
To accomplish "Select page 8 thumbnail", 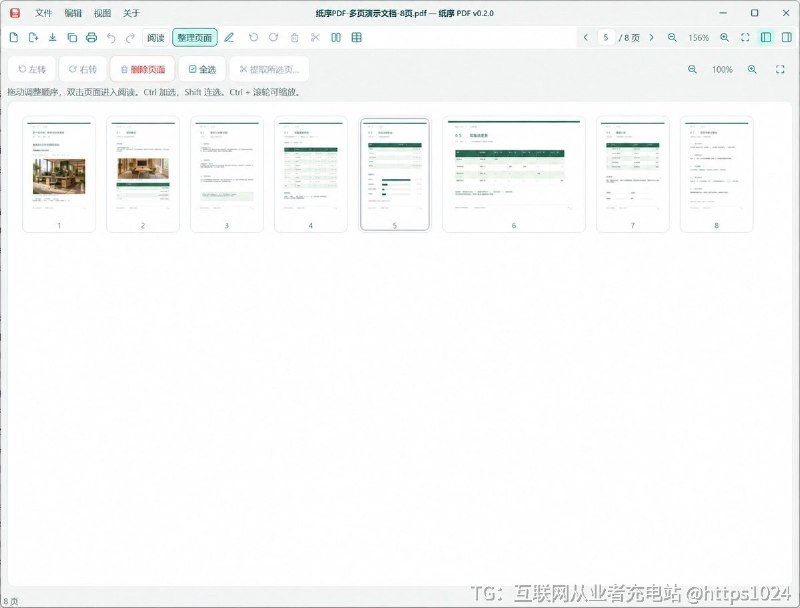I will point(716,174).
